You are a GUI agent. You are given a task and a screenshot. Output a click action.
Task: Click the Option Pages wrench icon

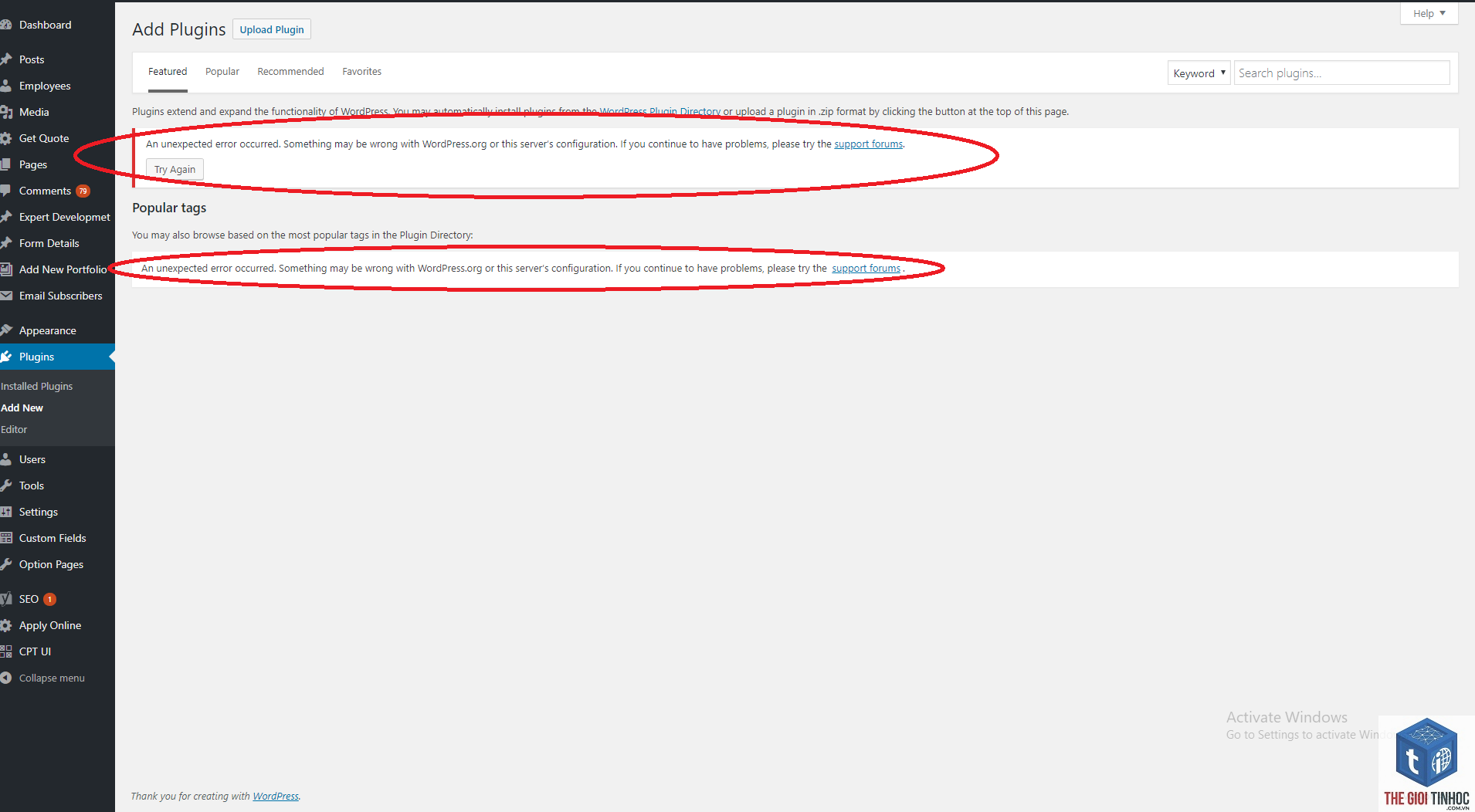tap(5, 564)
